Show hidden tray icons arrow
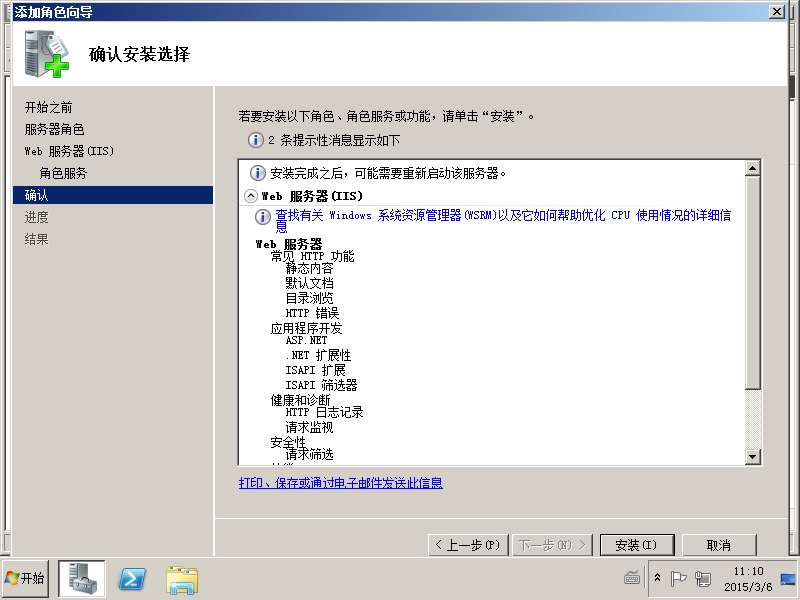The width and height of the screenshot is (800, 600). pos(657,578)
